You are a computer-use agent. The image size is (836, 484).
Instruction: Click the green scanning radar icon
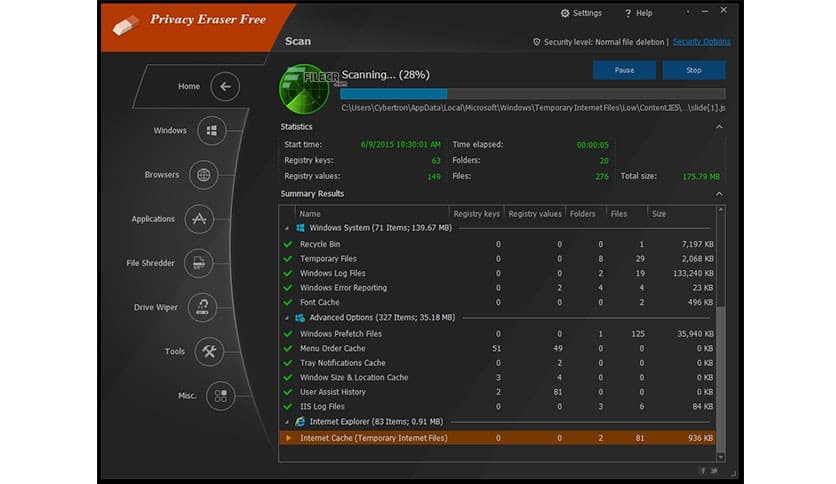304,89
